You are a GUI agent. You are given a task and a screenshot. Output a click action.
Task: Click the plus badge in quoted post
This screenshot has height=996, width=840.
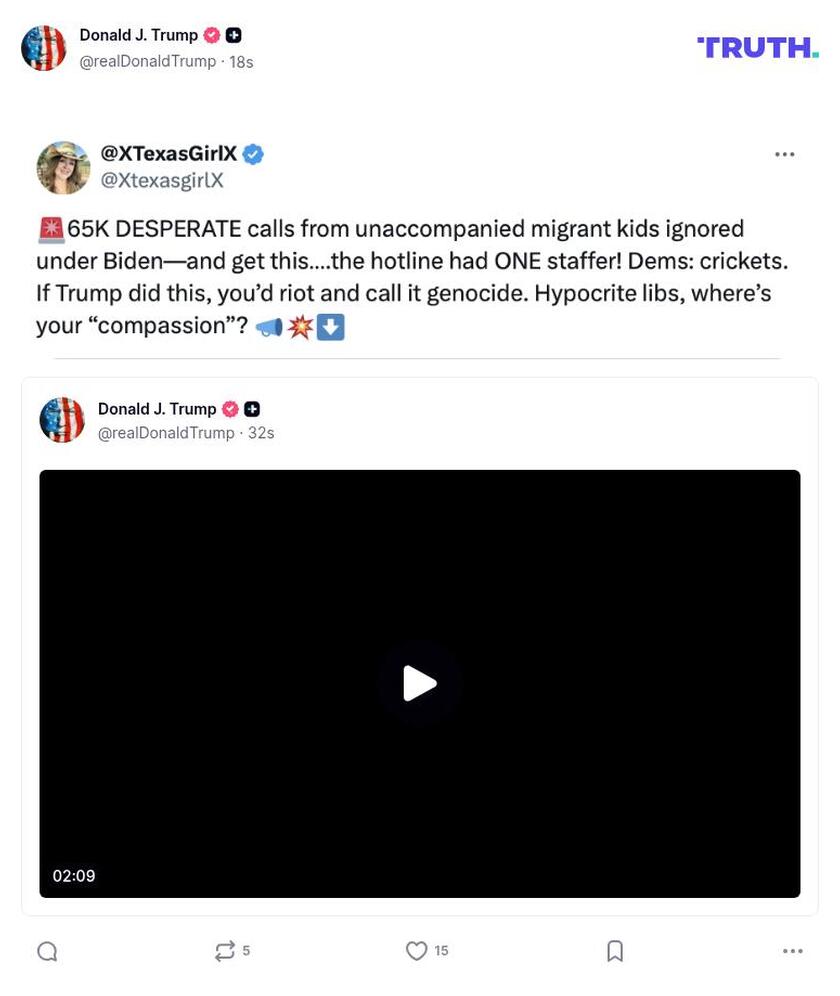point(252,409)
